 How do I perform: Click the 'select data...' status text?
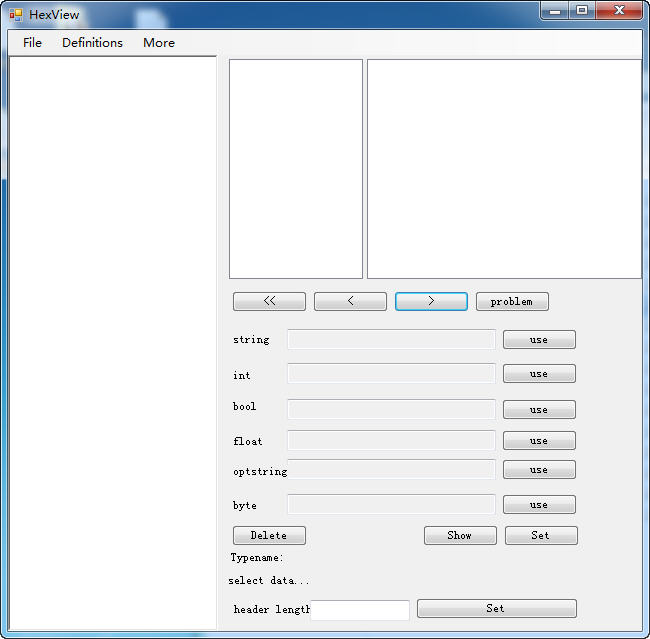(269, 581)
